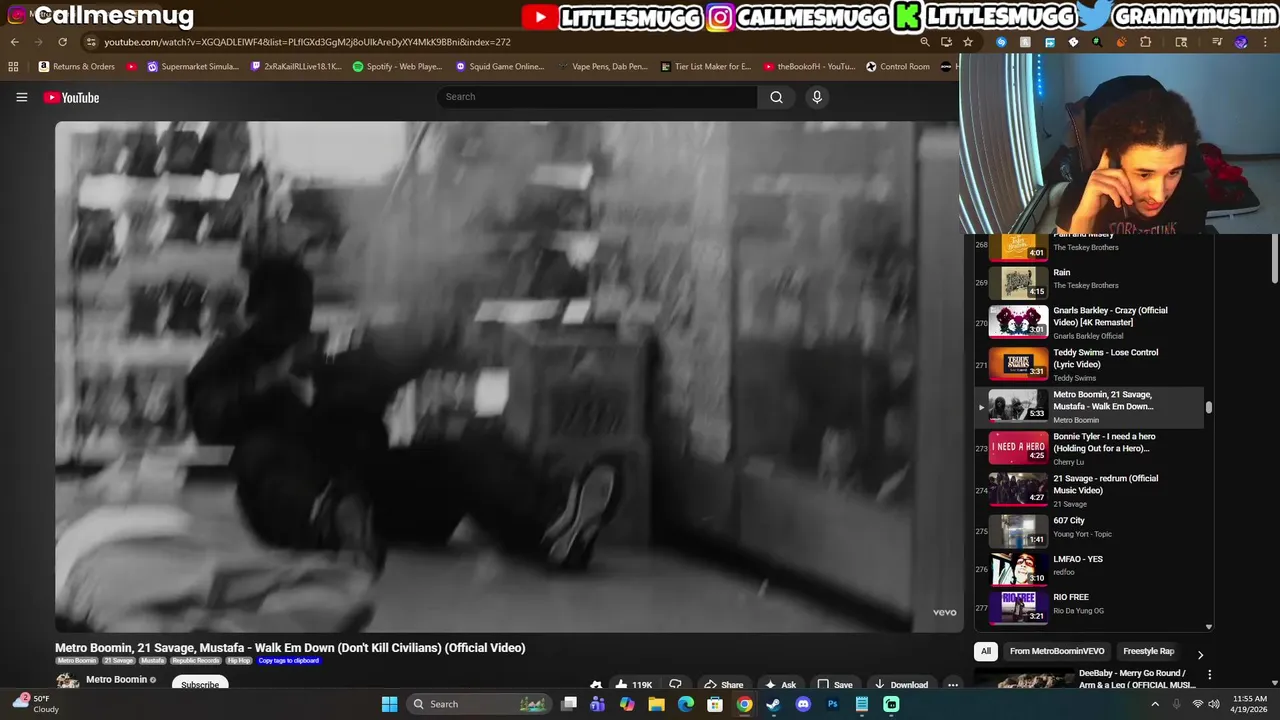Image resolution: width=1280 pixels, height=720 pixels.
Task: Download the video
Action: (900, 685)
